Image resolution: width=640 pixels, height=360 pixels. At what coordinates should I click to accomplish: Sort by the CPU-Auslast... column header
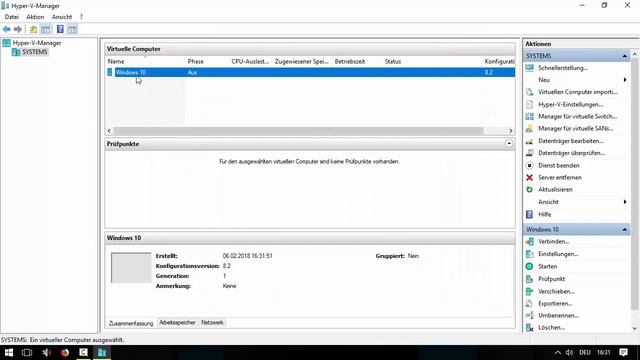click(251, 62)
